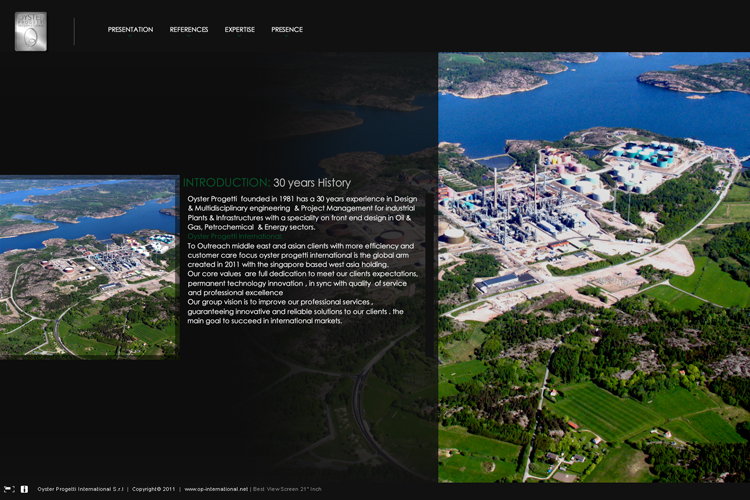
Task: Toggle fullscreen with the bottom-left screen icon
Action: pos(9,489)
